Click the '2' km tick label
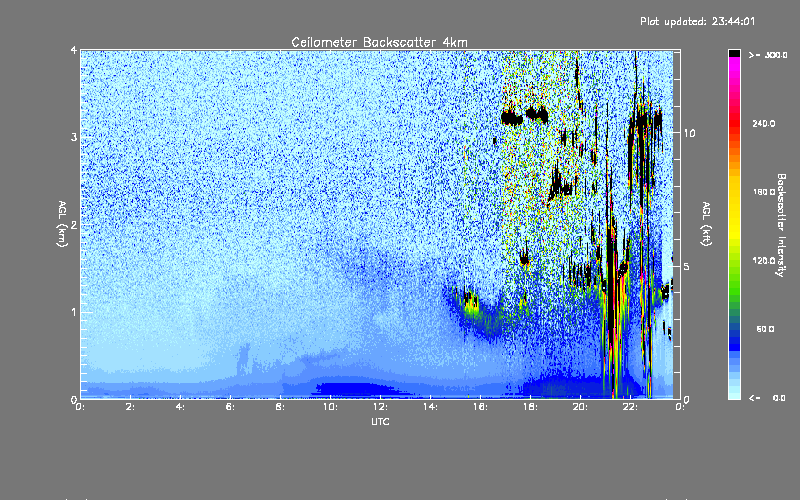800x500 pixels. (x=74, y=224)
